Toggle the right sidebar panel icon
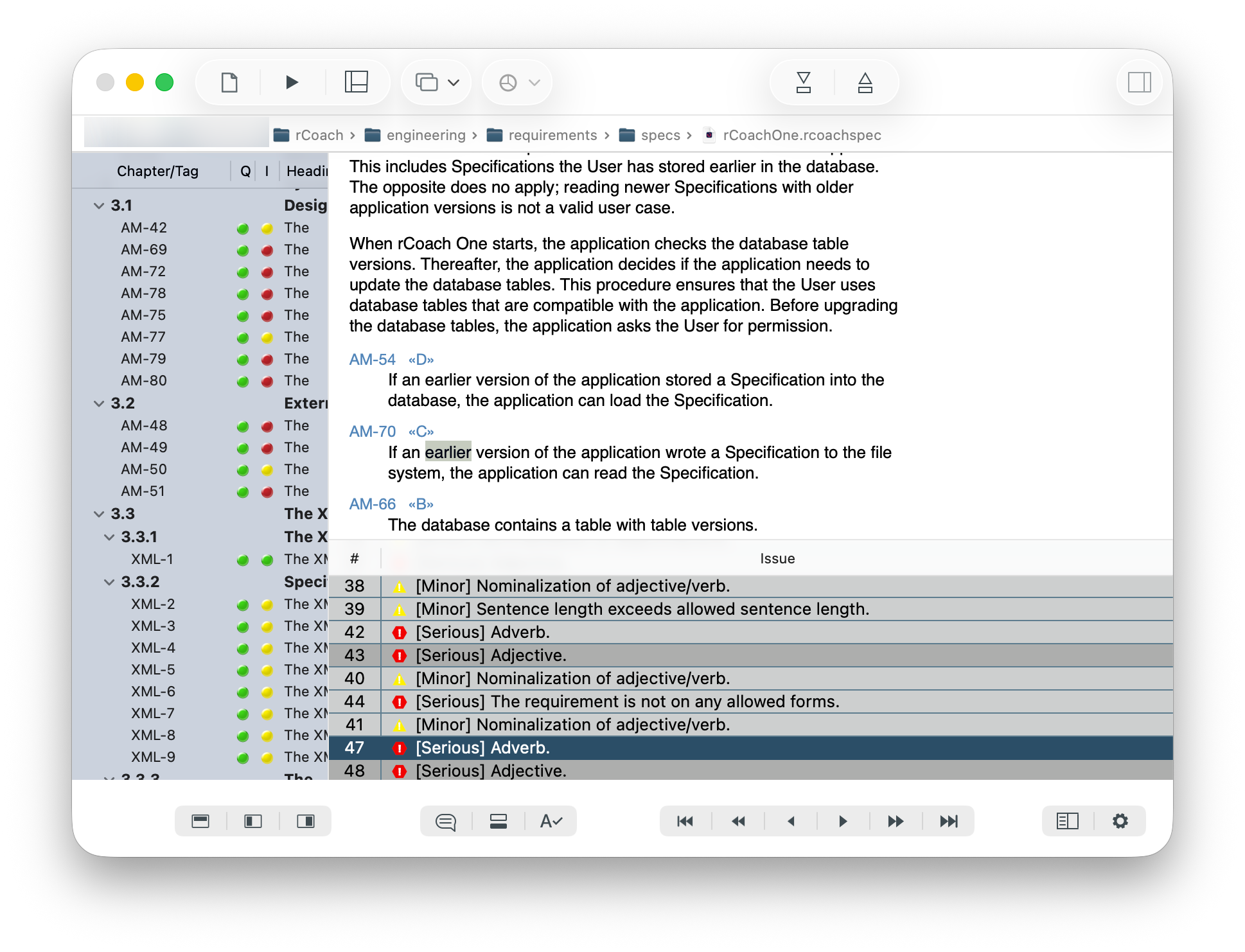The width and height of the screenshot is (1245, 952). (1140, 82)
